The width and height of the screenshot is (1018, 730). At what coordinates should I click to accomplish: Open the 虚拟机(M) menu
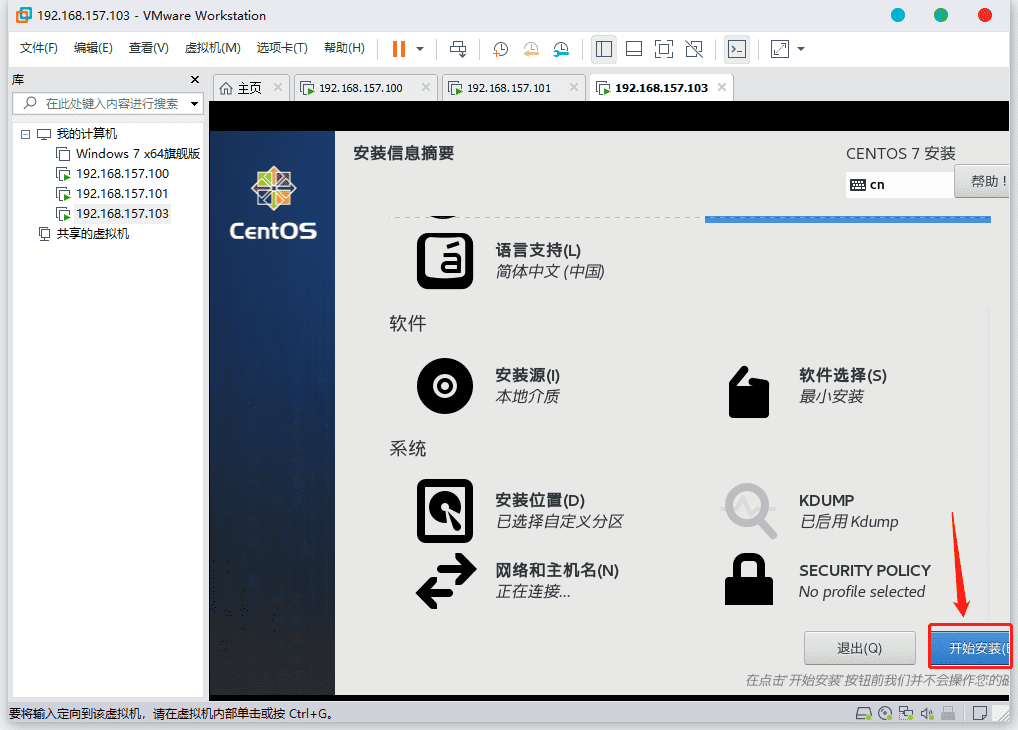(x=212, y=48)
